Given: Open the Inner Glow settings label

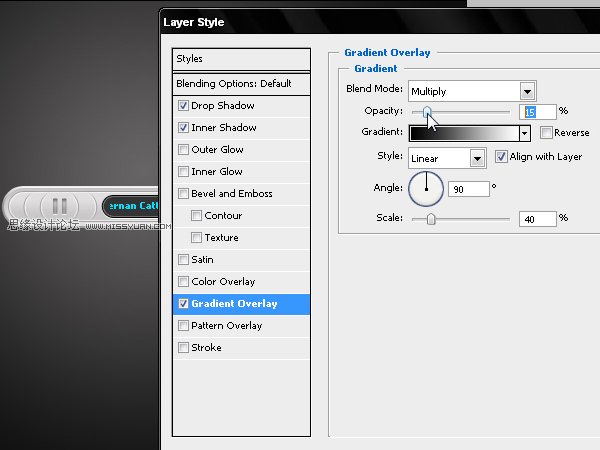Looking at the screenshot, I should [x=217, y=171].
